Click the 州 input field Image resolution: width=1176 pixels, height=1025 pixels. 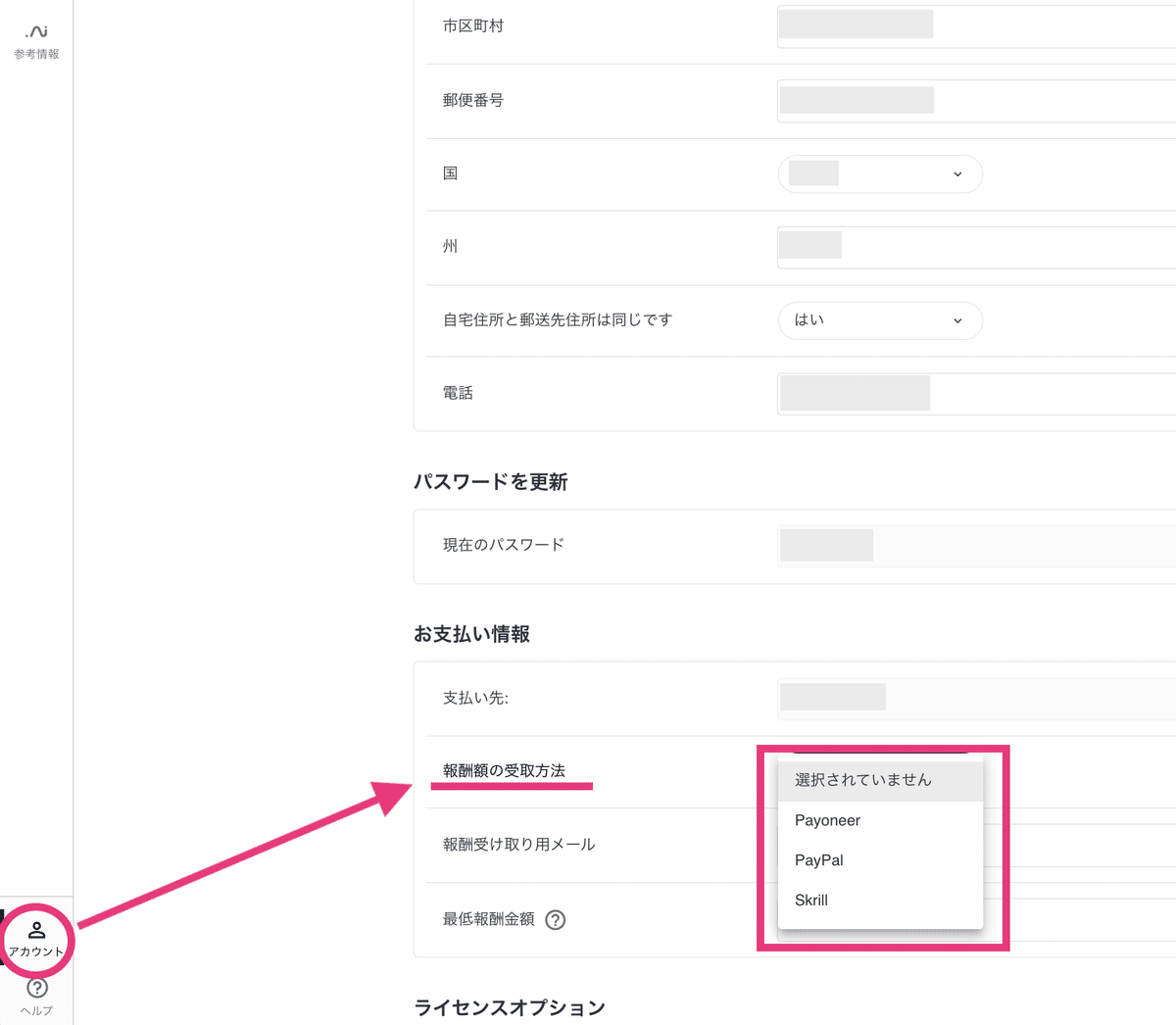click(975, 246)
